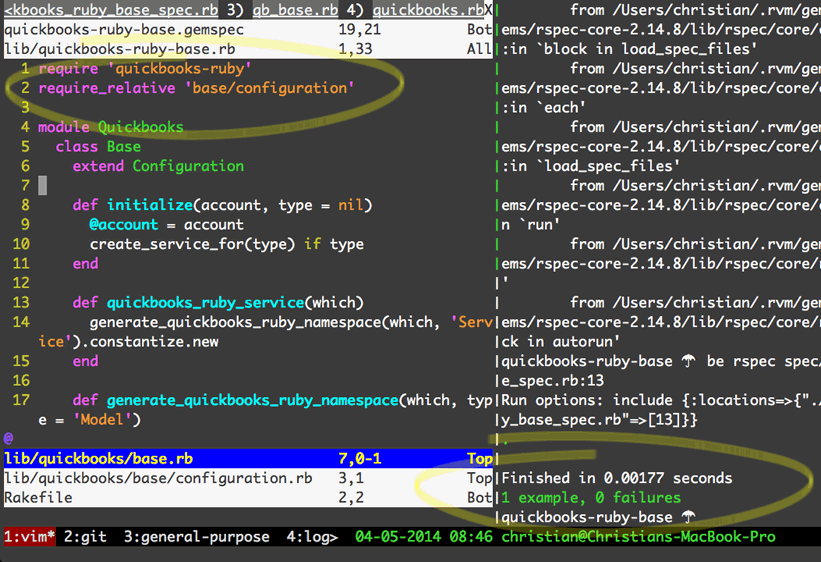
Task: Switch to the 2:git tmux window
Action: [x=85, y=536]
